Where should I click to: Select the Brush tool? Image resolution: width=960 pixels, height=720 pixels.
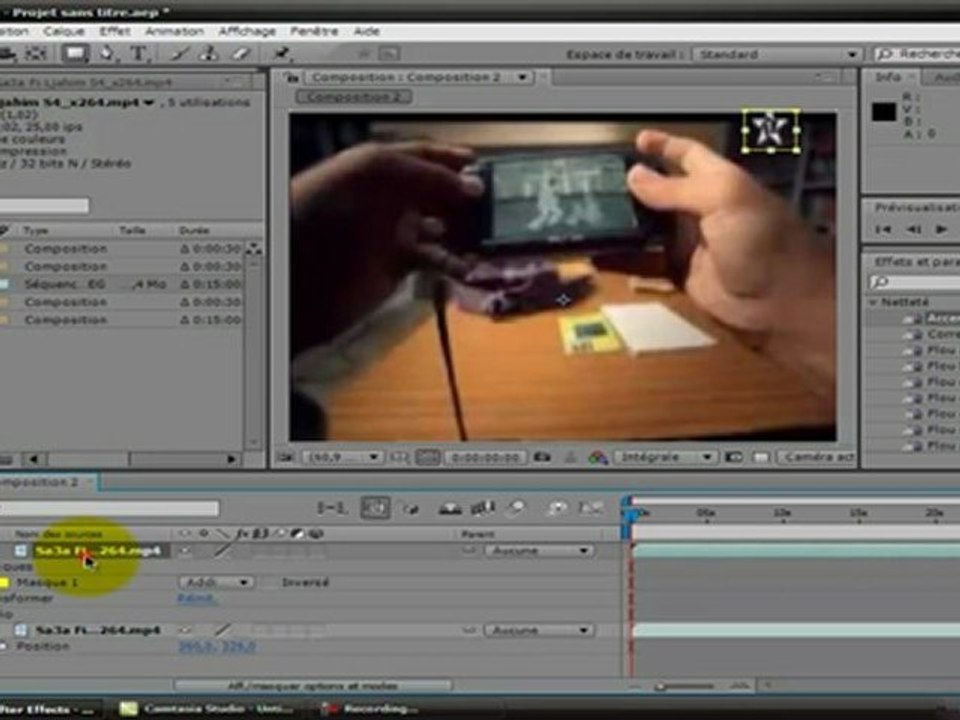tap(179, 54)
